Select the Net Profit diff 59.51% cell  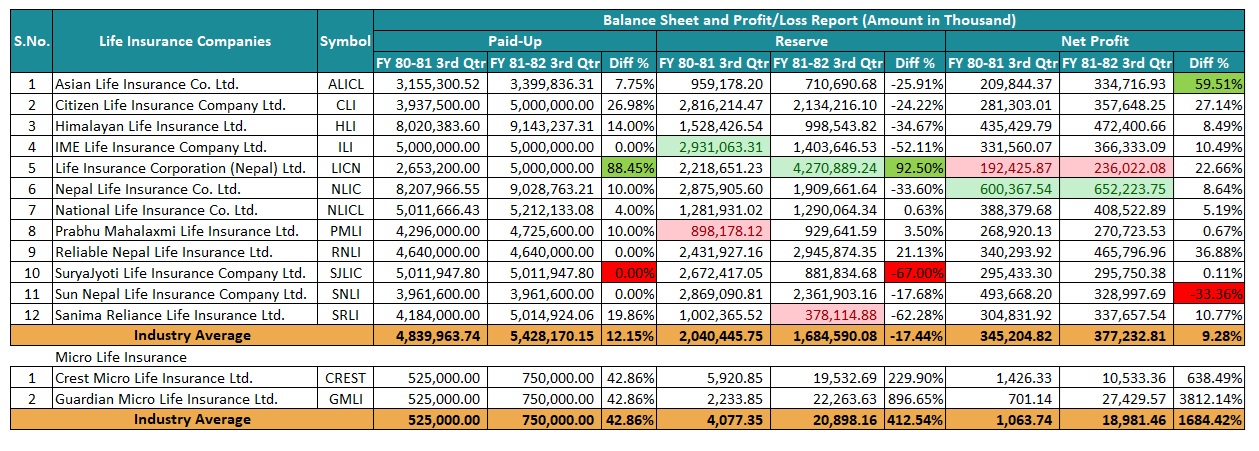point(1210,83)
